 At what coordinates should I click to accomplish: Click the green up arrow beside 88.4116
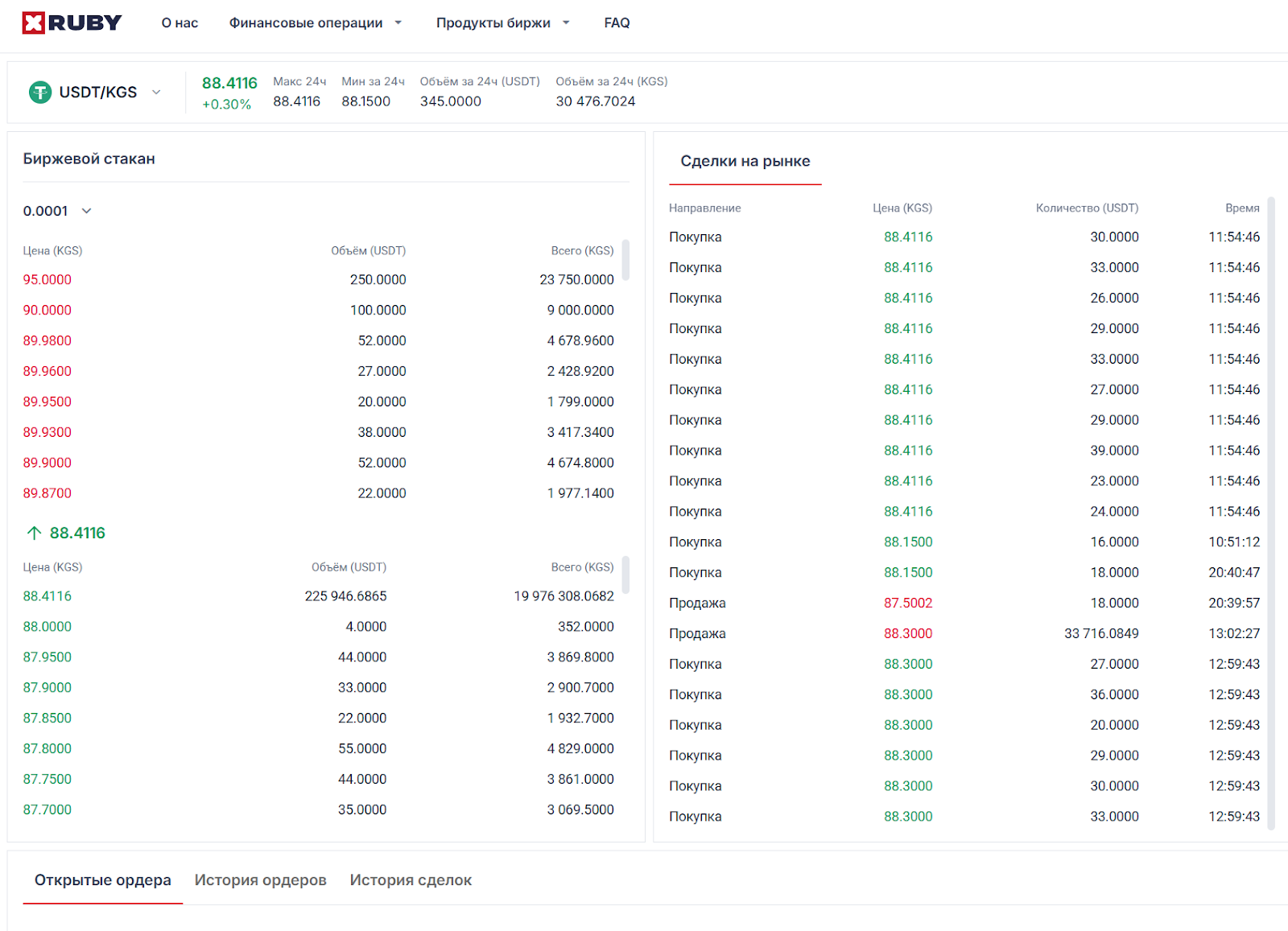point(34,533)
